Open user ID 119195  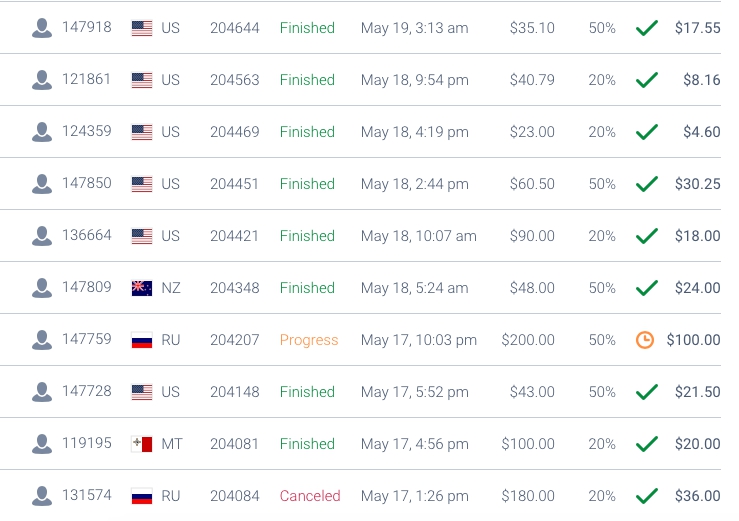[x=87, y=443]
